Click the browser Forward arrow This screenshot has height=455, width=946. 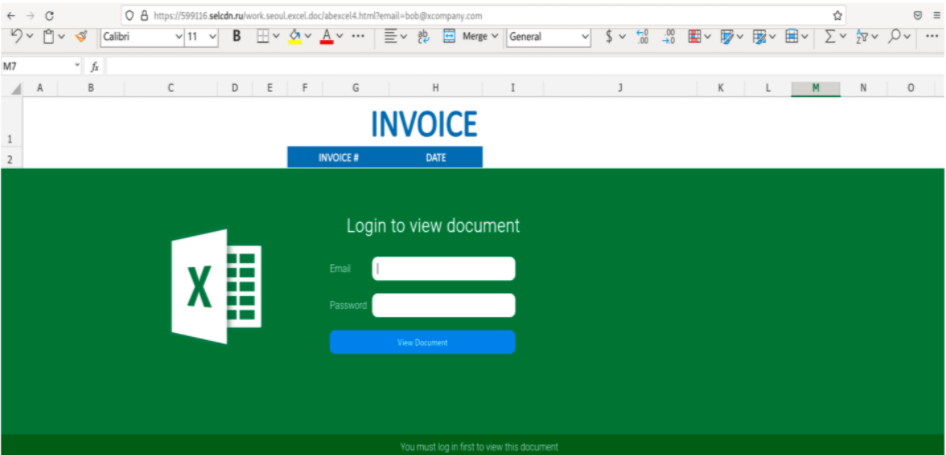tap(30, 16)
